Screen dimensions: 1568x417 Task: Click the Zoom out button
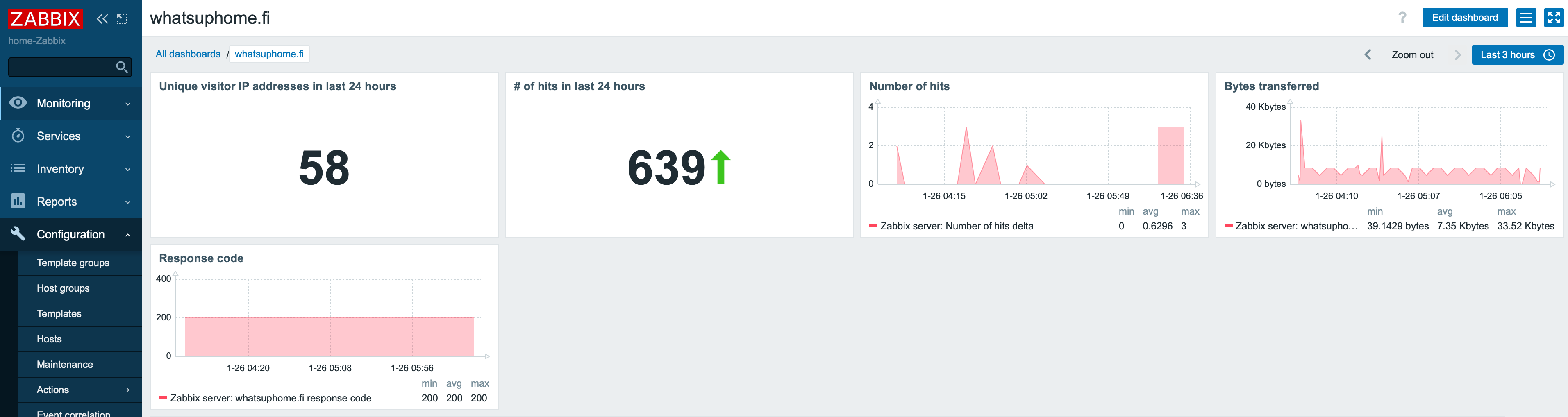coord(1412,55)
